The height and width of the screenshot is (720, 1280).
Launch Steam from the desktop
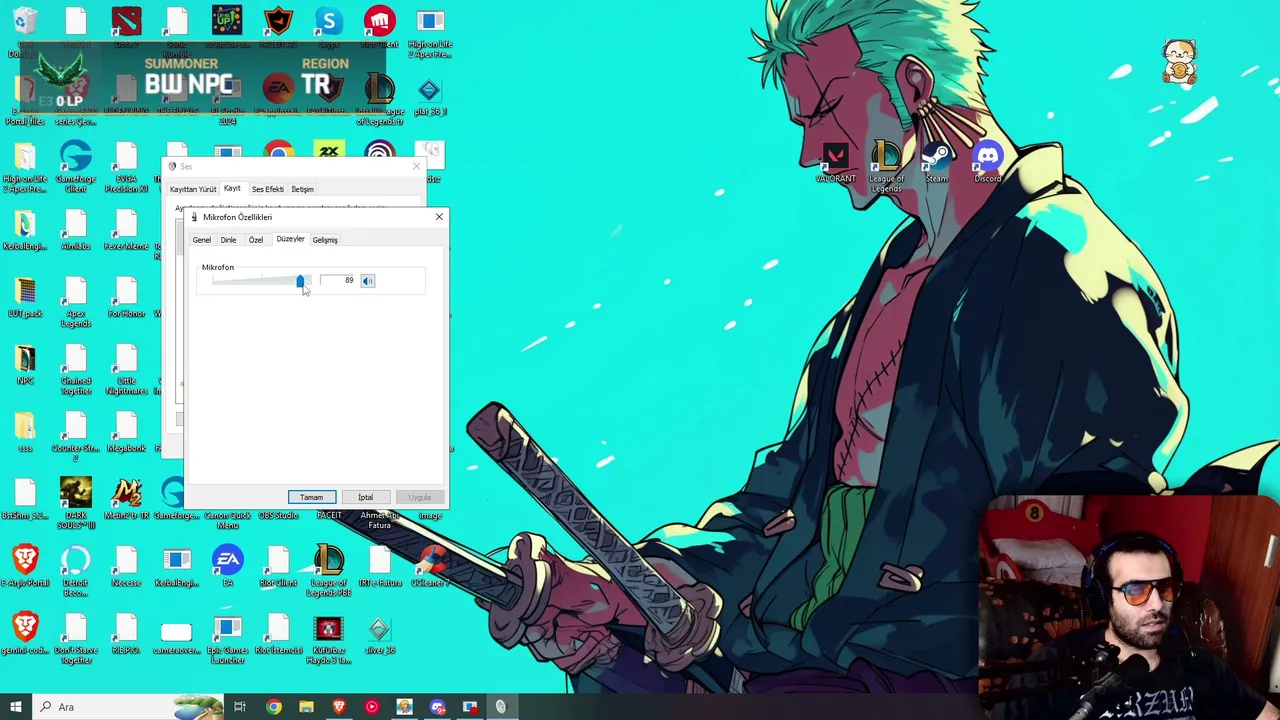tap(937, 164)
